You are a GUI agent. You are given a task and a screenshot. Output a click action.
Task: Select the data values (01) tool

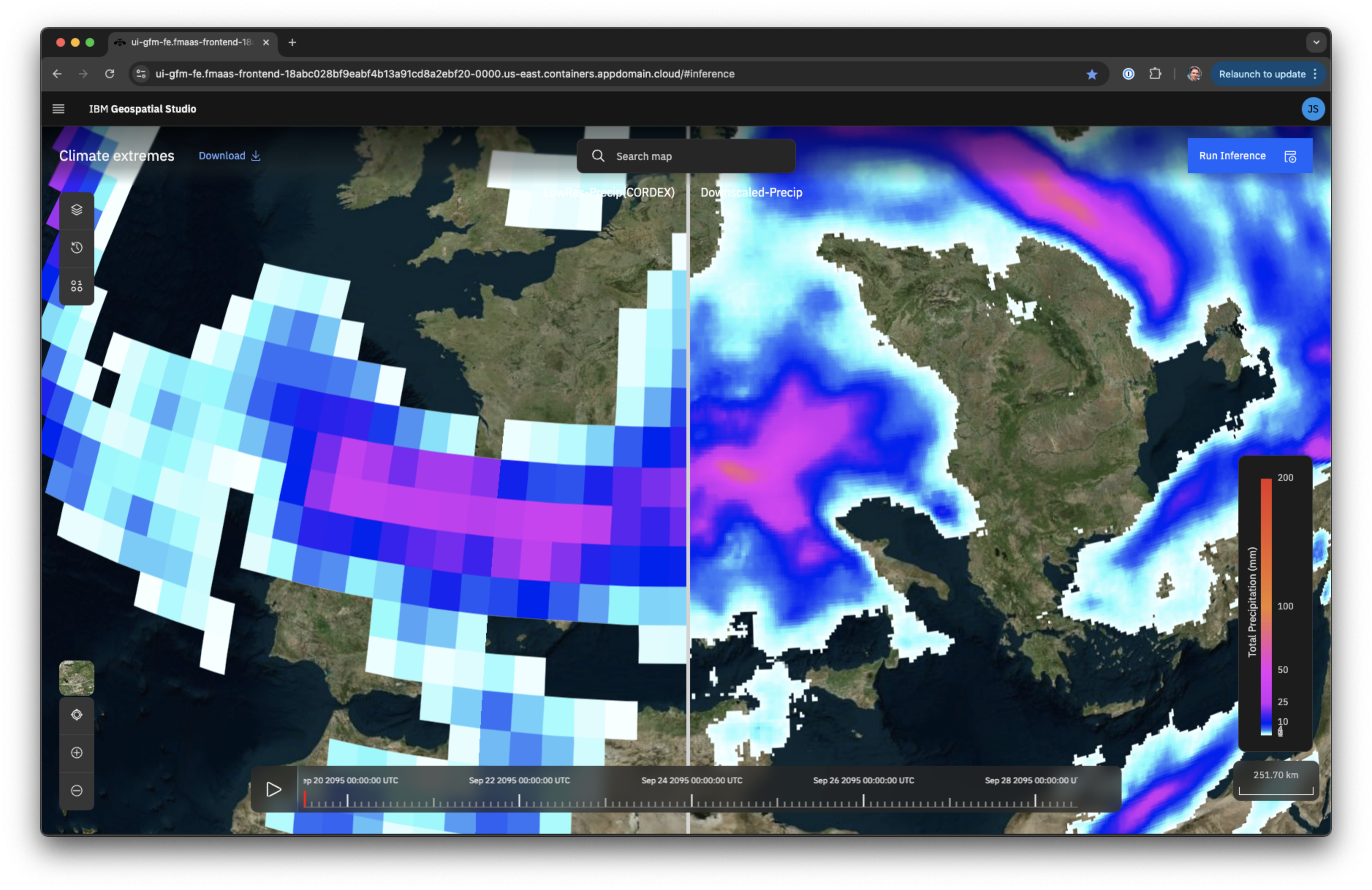coord(77,285)
